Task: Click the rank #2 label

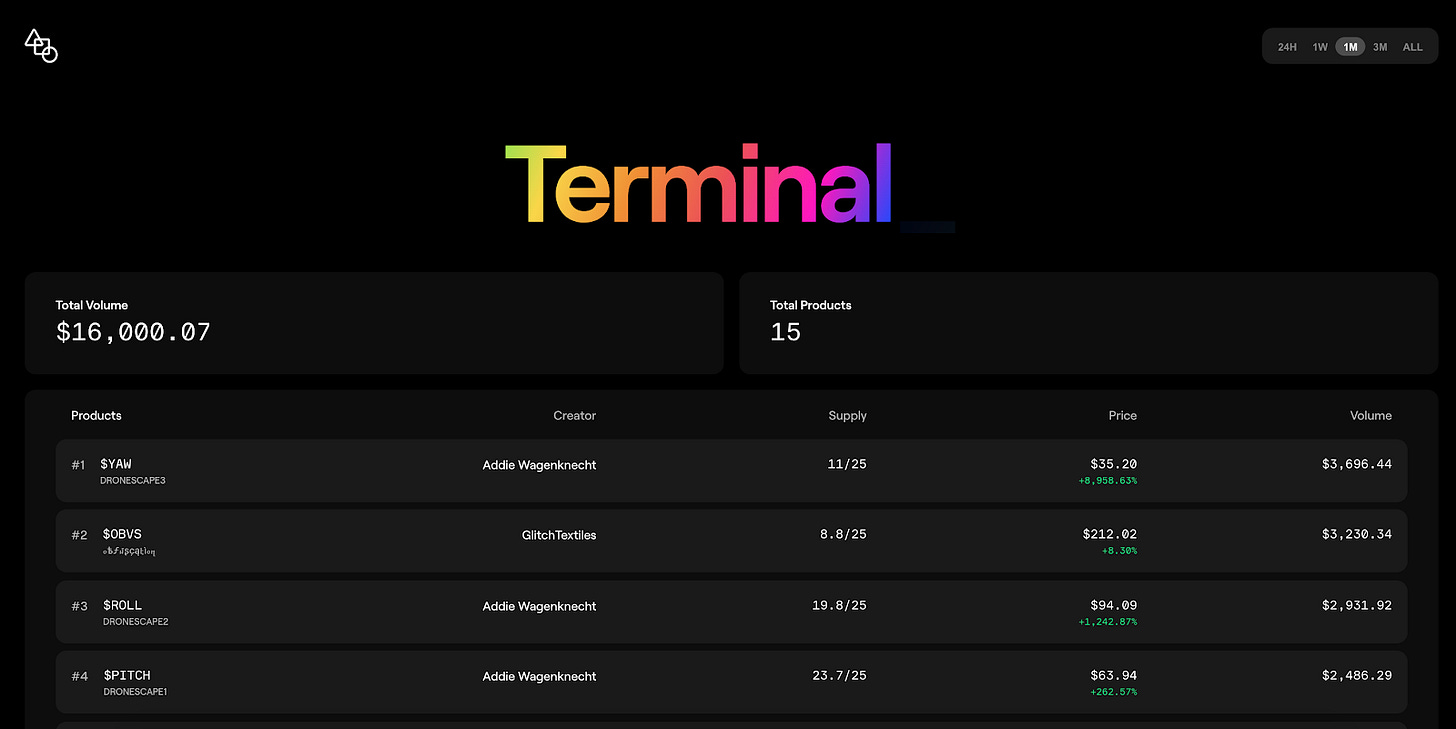Action: 80,535
